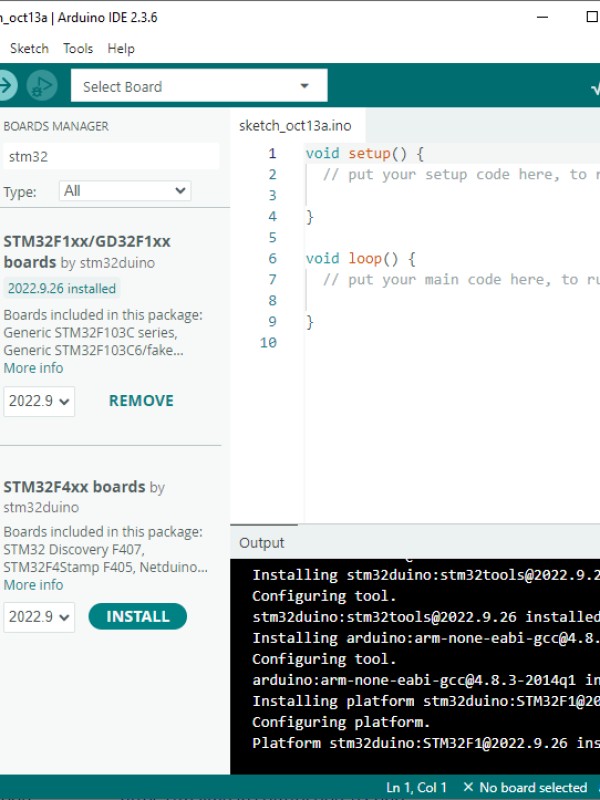
Task: Open version selector for STM32F1xx boards
Action: pyautogui.click(x=39, y=401)
